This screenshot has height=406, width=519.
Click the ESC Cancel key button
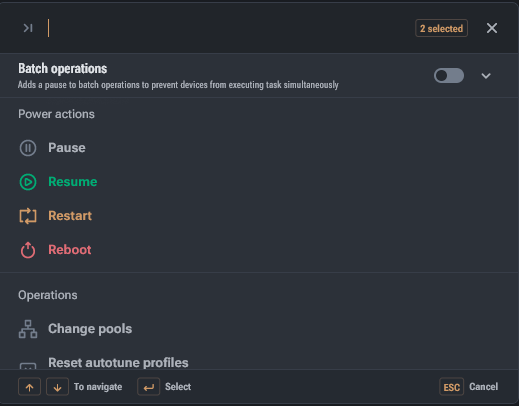(451, 387)
